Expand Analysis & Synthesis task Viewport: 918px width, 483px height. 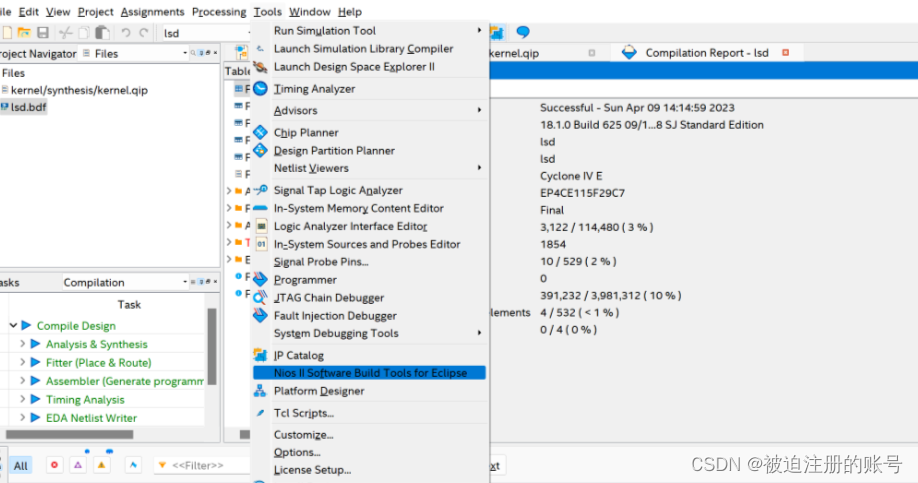pyautogui.click(x=22, y=344)
